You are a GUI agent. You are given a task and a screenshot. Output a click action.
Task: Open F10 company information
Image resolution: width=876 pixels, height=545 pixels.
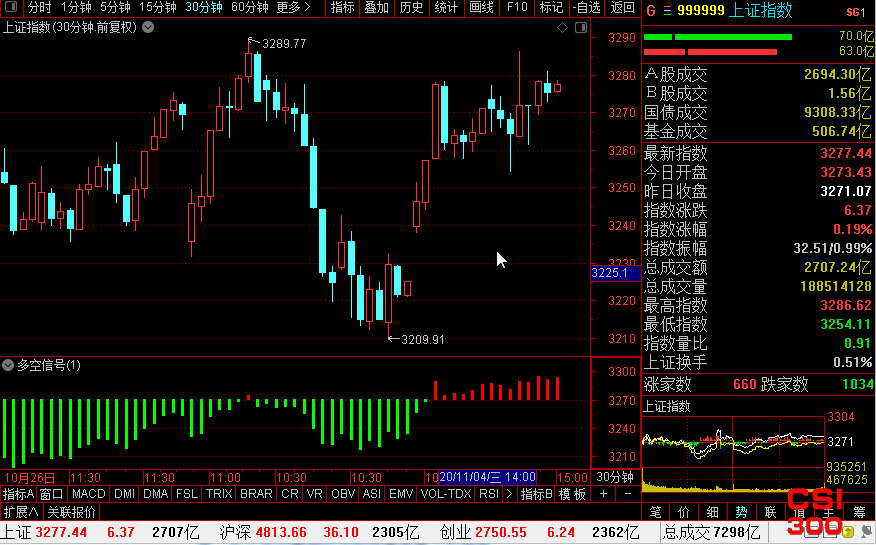(517, 7)
